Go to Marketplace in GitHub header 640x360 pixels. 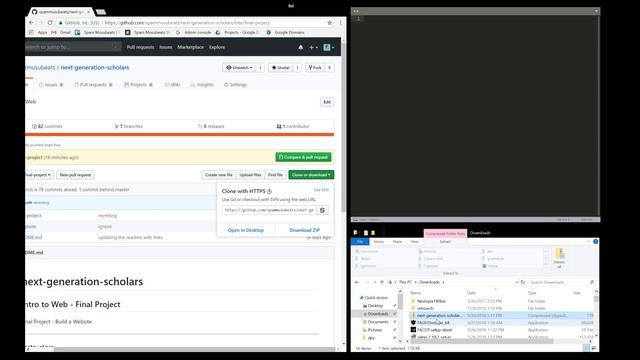(x=191, y=47)
